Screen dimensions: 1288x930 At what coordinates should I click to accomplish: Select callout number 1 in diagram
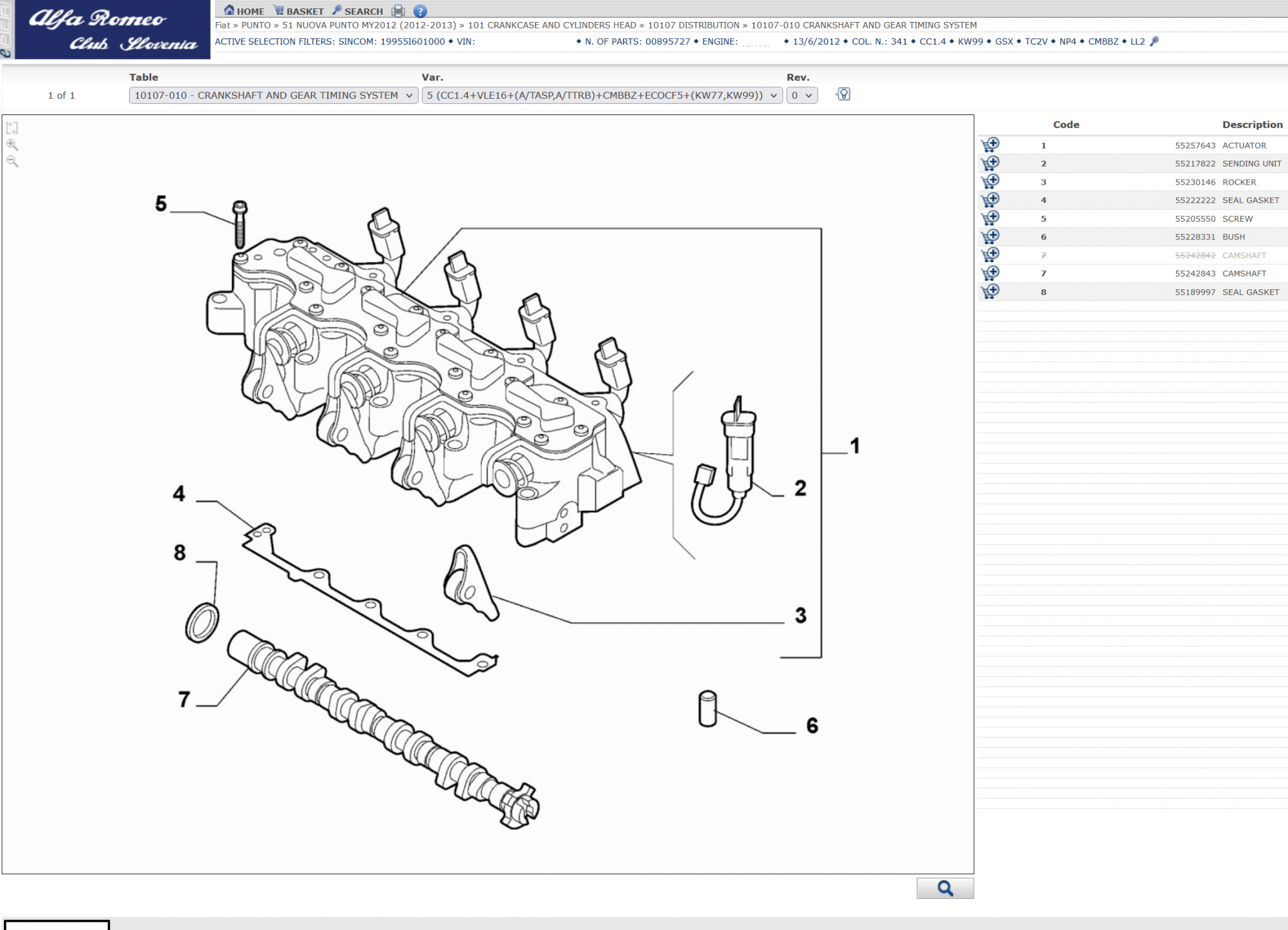point(855,446)
